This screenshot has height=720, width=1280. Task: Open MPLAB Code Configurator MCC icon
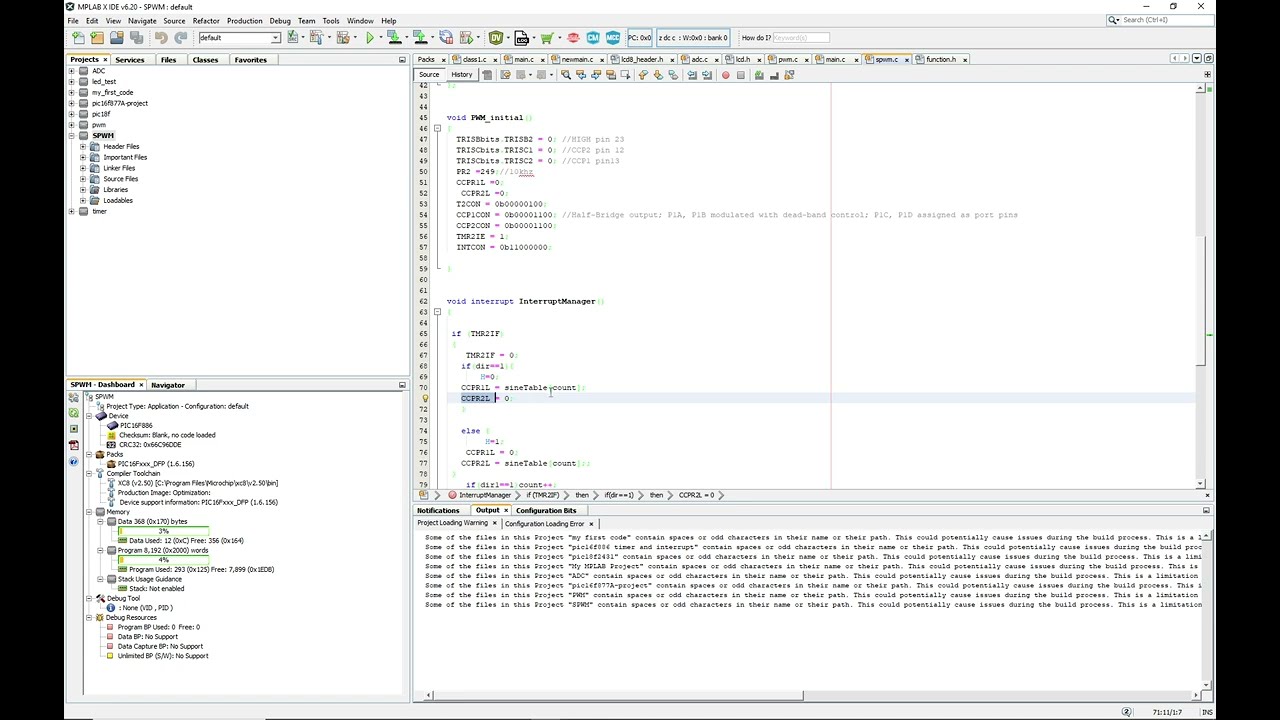tap(613, 38)
